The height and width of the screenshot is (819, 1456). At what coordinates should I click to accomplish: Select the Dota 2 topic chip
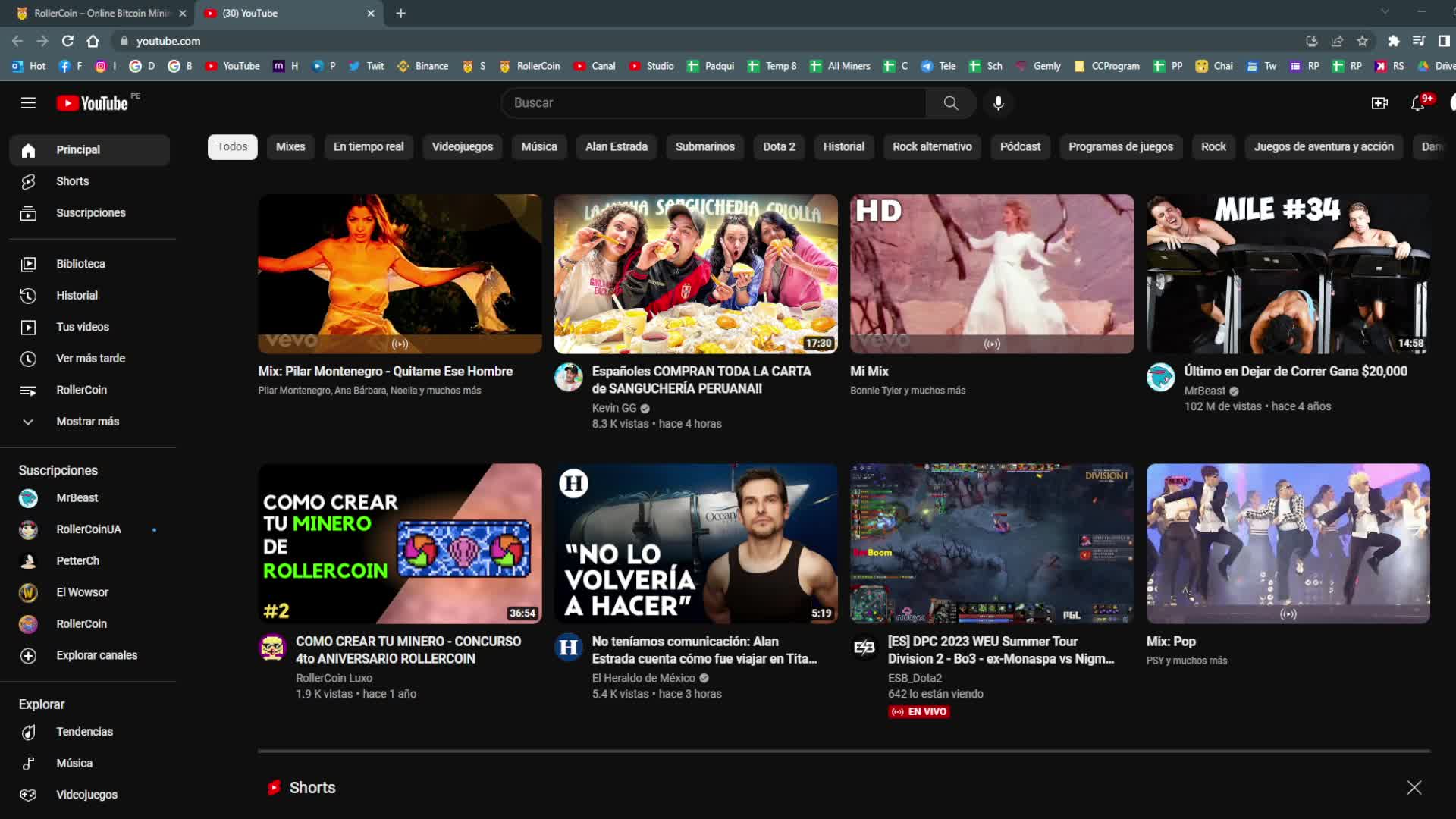(x=778, y=146)
